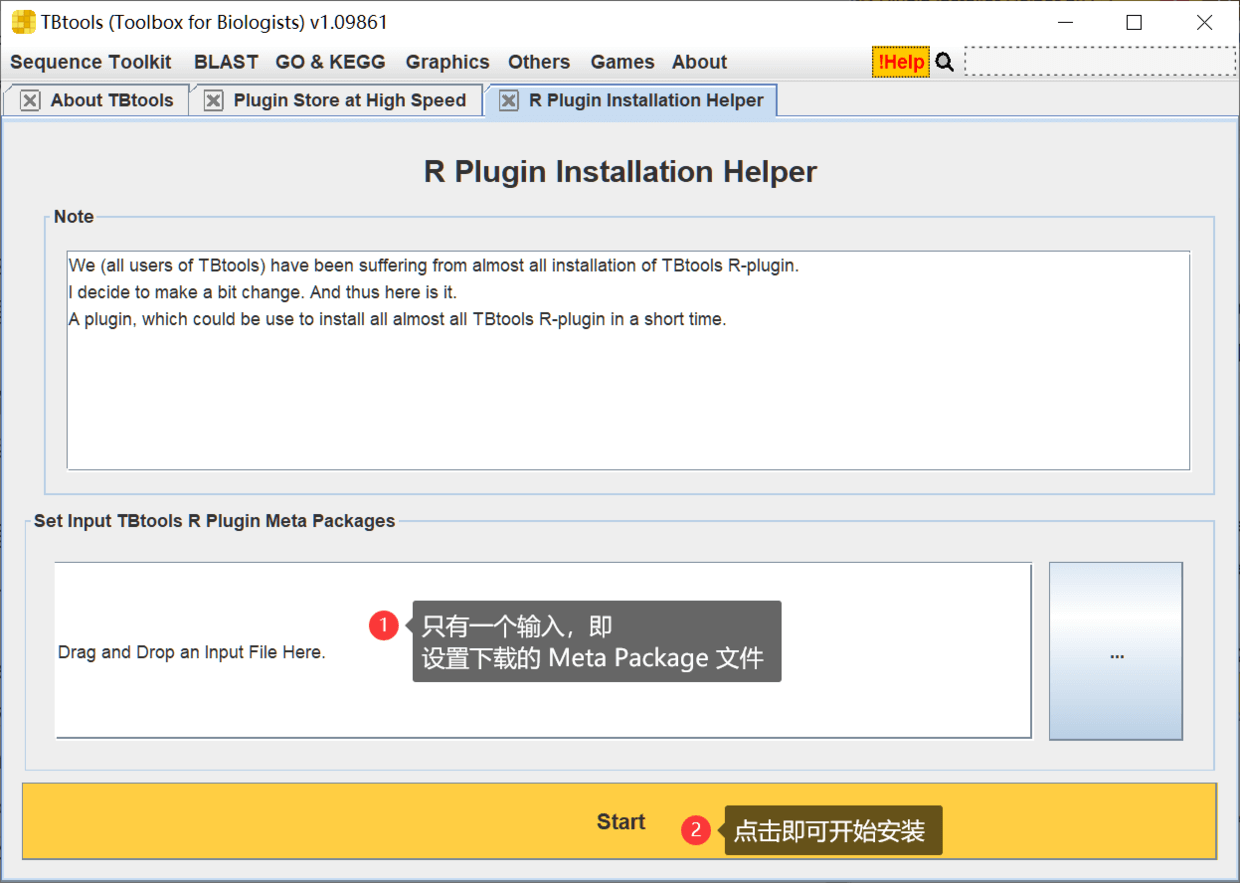Open the Others menu
1240x883 pixels.
538,62
